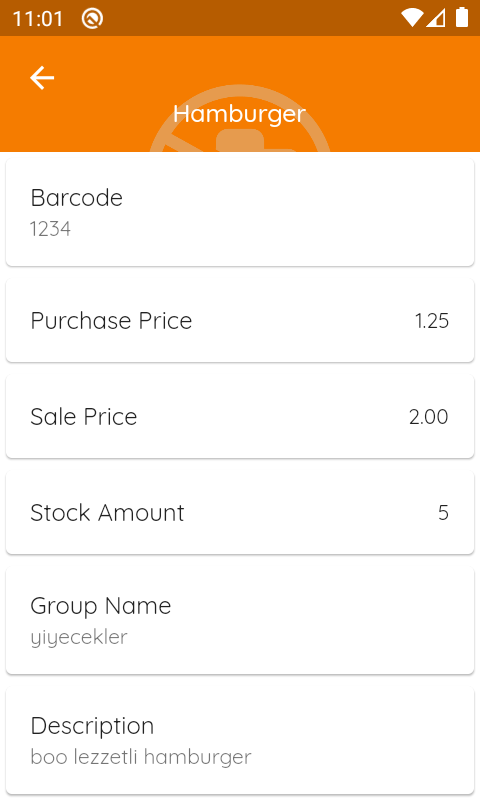
Task: Tap the Wi-Fi status icon
Action: (x=412, y=18)
